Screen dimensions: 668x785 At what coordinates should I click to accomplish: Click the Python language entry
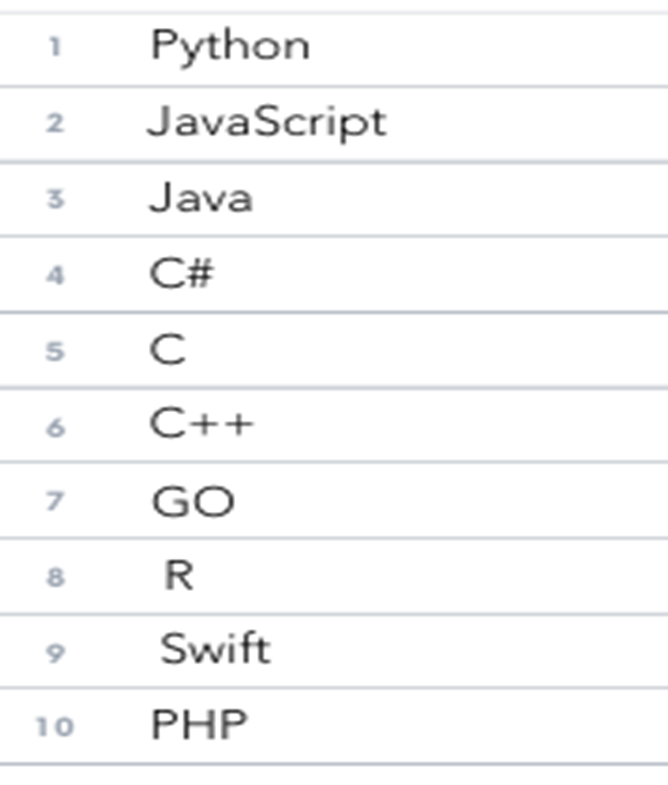(230, 46)
